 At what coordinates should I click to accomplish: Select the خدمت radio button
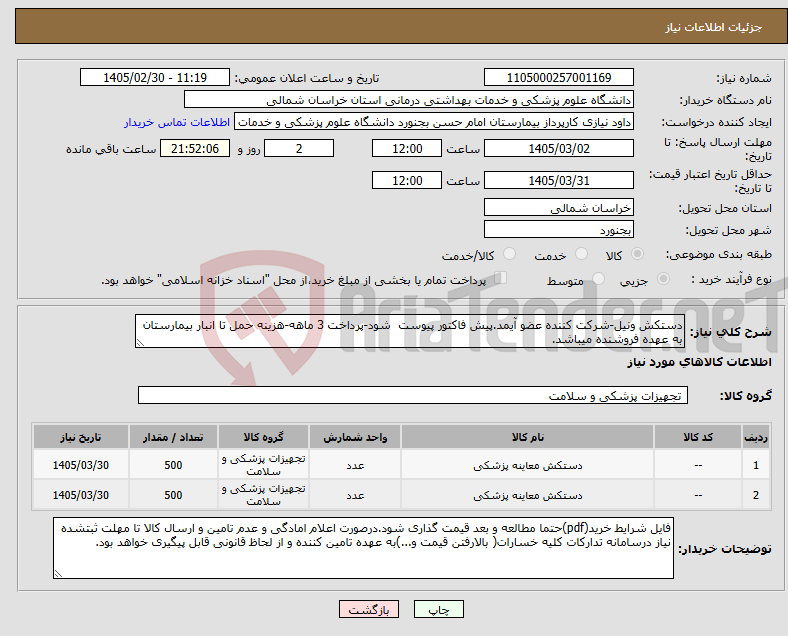coord(581,254)
